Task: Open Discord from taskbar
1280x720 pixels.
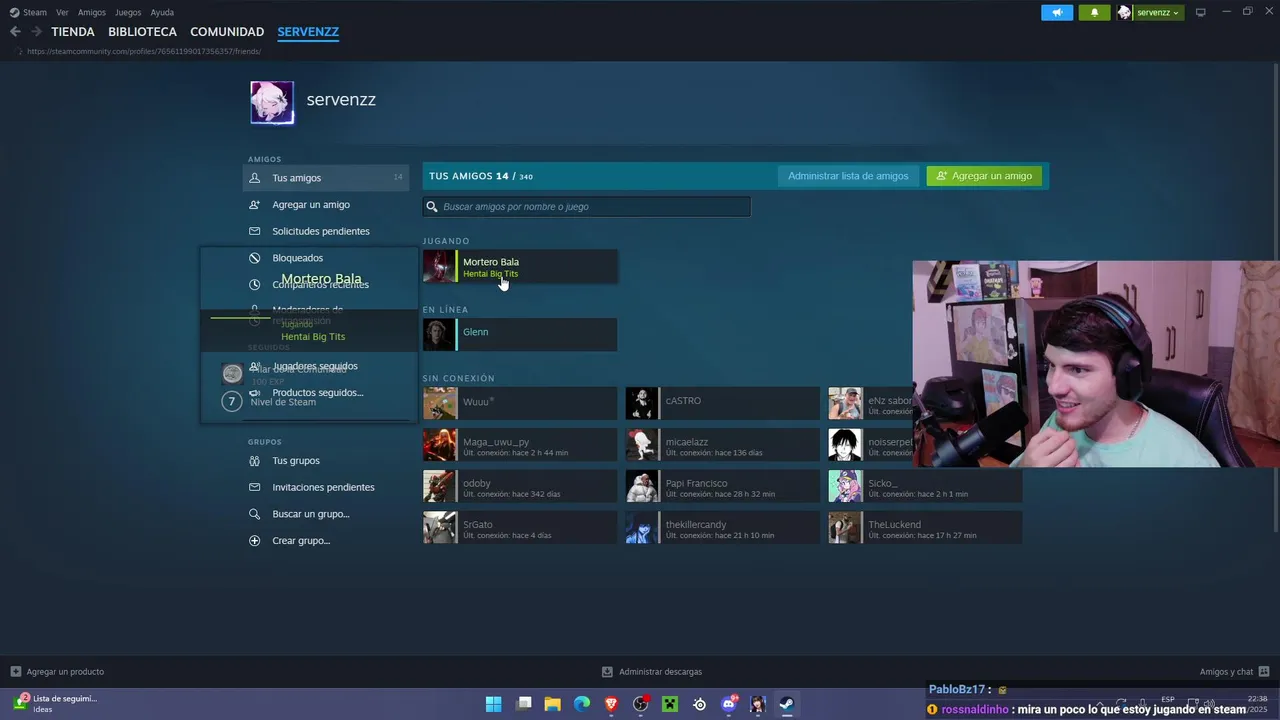Action: coord(729,704)
